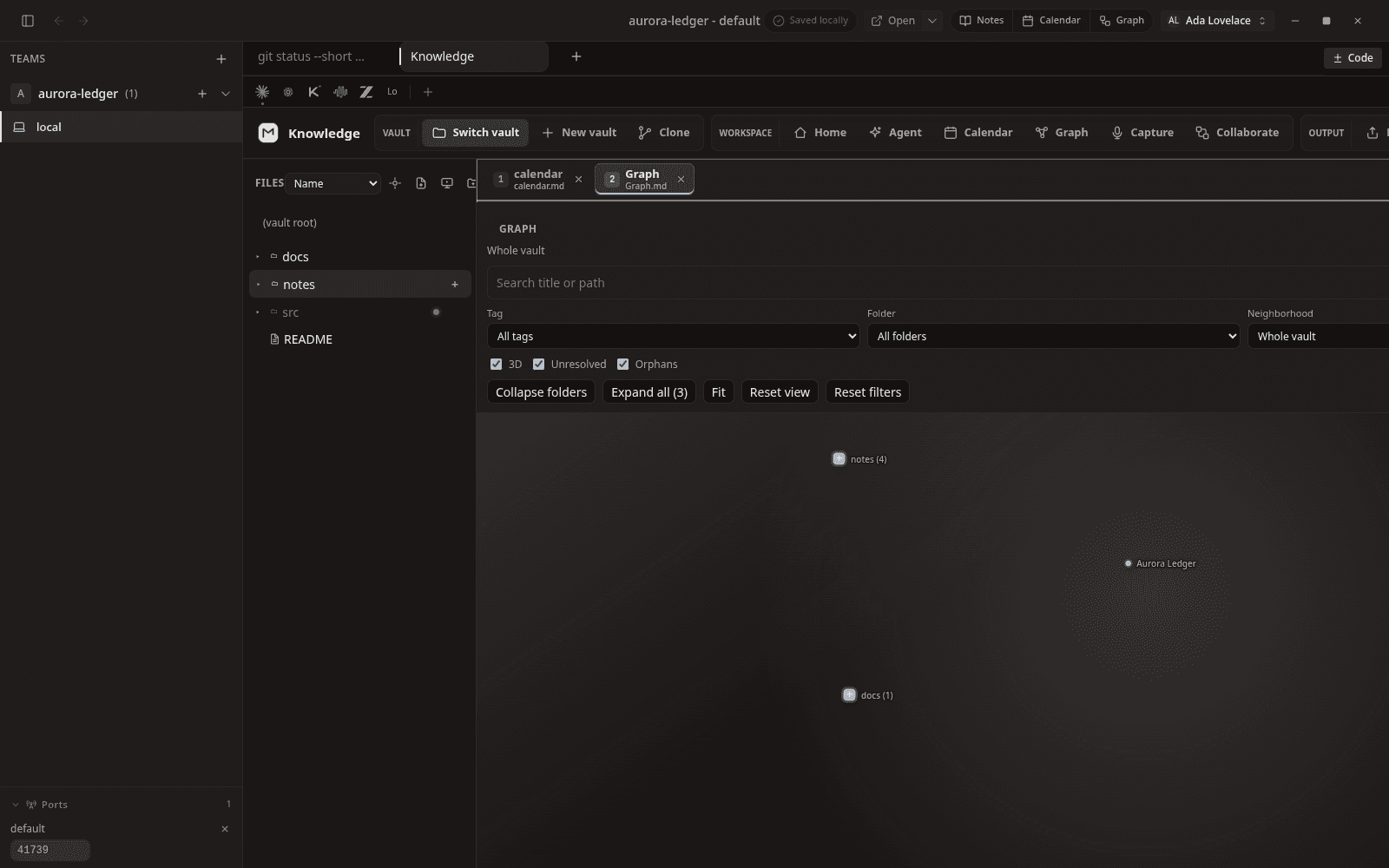This screenshot has width=1389, height=868.
Task: Toggle the Orphans checkbox
Action: [622, 365]
